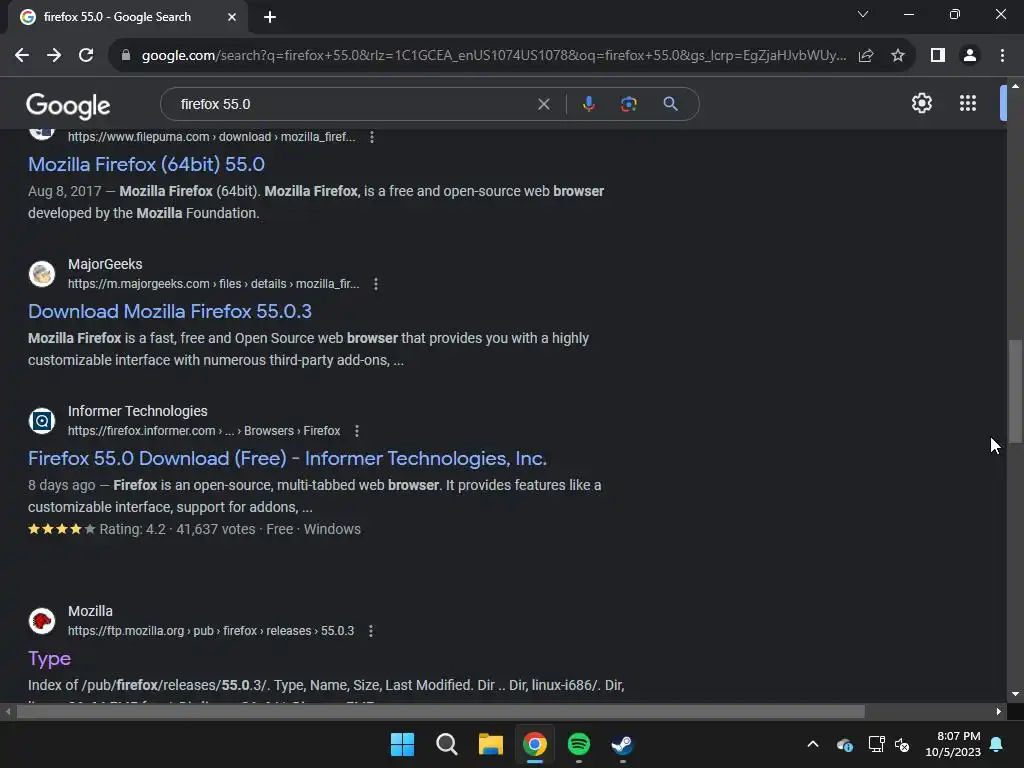
Task: Click the ftp.mozilla.org URL breadcrumb
Action: point(211,631)
